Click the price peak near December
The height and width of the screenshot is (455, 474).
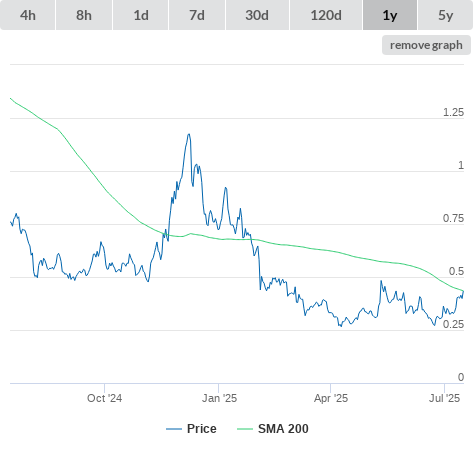tap(189, 134)
